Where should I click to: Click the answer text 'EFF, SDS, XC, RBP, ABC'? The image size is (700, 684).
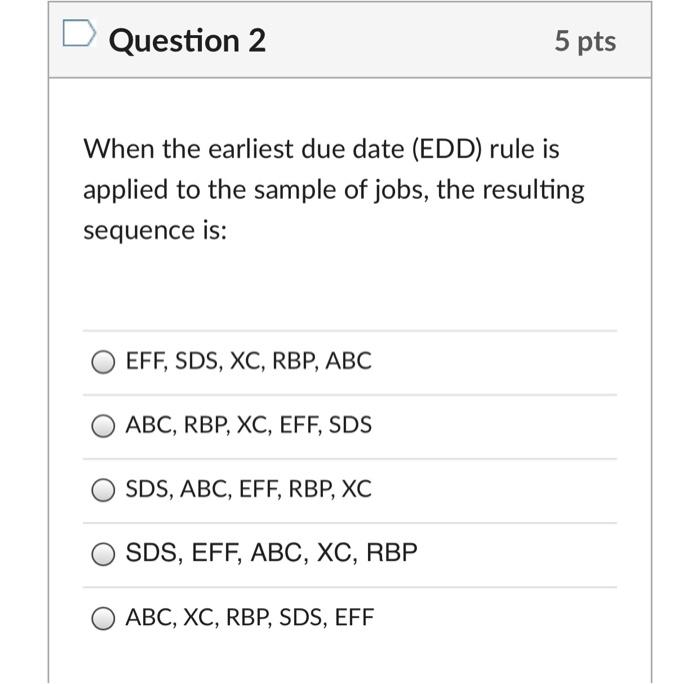click(x=248, y=362)
